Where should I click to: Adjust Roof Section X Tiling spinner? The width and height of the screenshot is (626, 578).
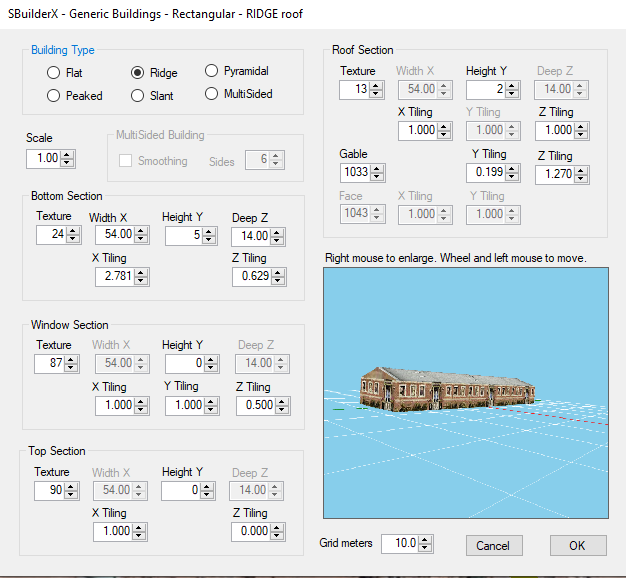[x=444, y=131]
